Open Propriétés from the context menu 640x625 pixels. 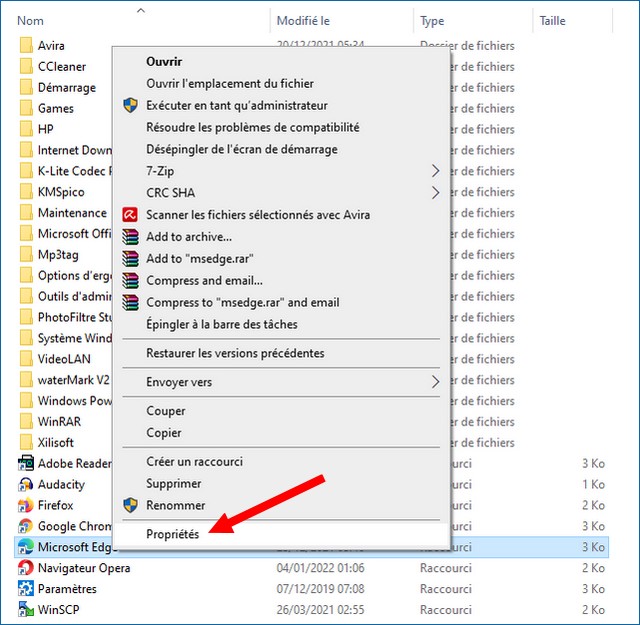click(173, 534)
